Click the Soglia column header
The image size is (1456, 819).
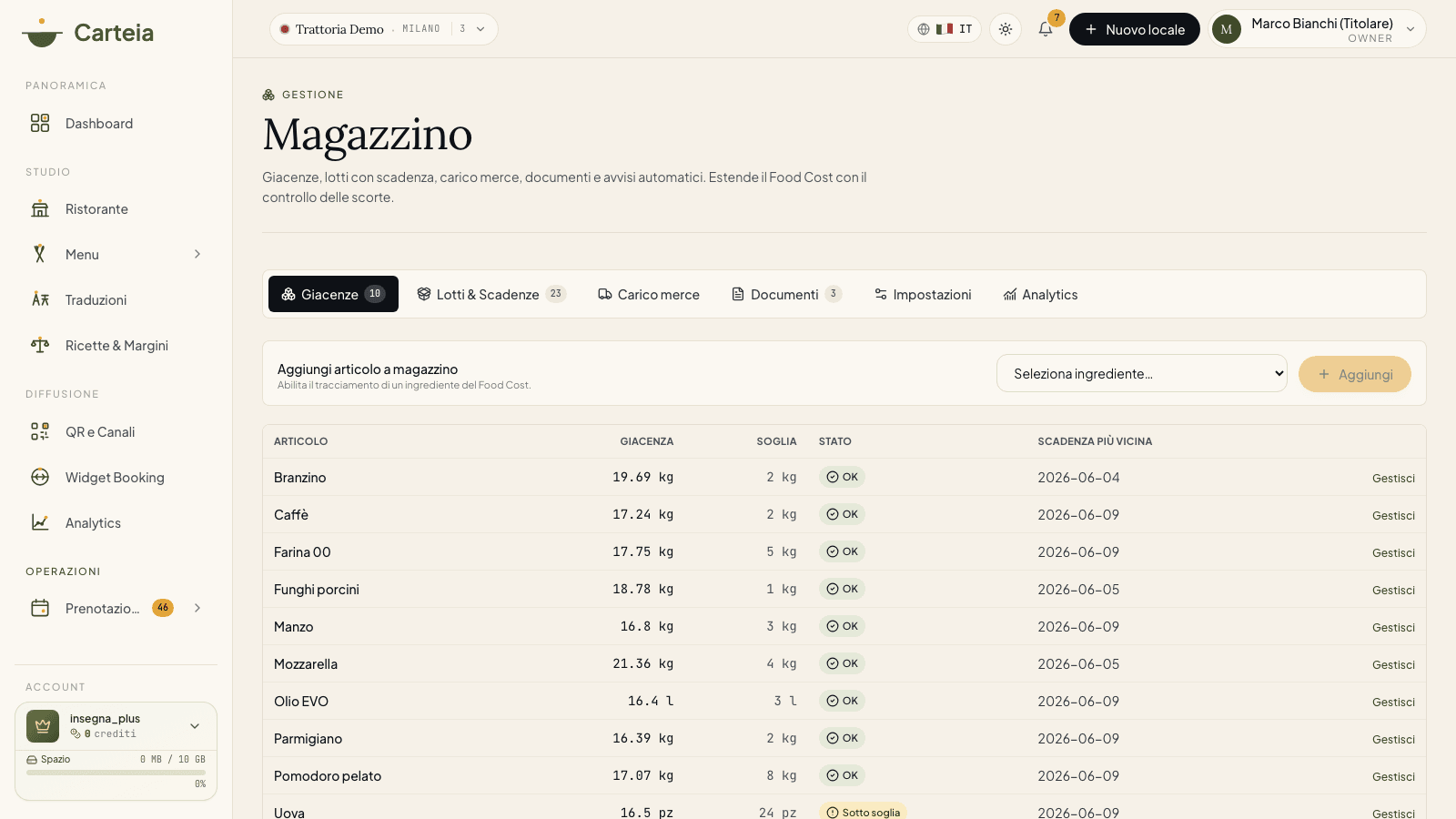pyautogui.click(x=776, y=441)
